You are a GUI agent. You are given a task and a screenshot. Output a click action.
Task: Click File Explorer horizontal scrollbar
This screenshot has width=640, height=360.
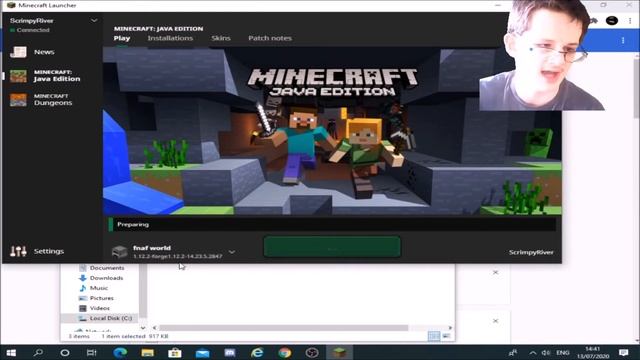pyautogui.click(x=283, y=328)
